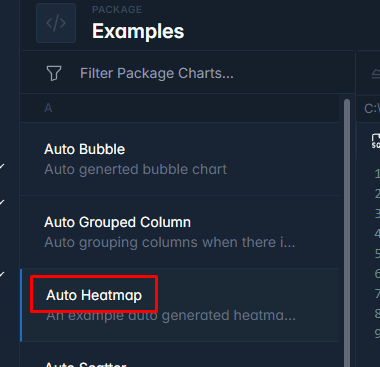
Task: Click line number 5 in editor gutter
Action: pyautogui.click(x=377, y=253)
